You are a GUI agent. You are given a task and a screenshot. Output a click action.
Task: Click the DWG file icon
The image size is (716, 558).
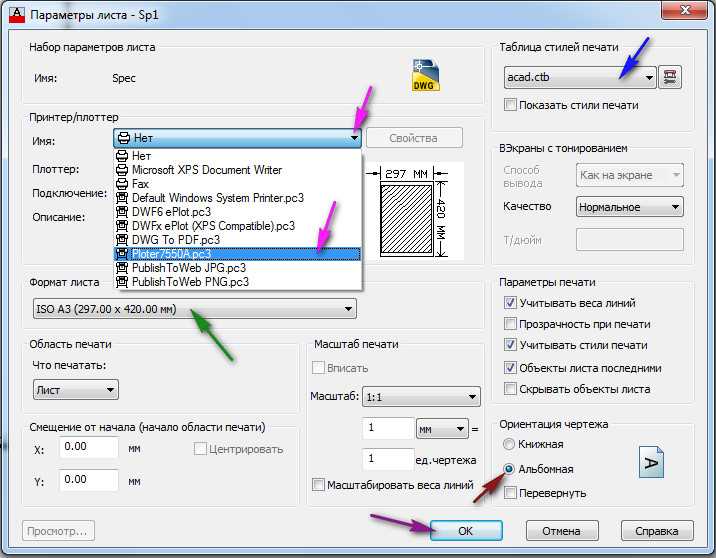425,76
